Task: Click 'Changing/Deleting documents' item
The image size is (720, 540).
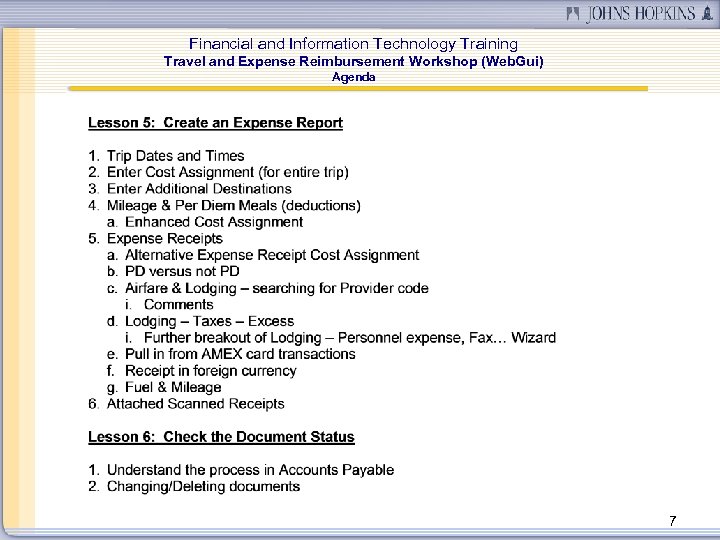Action: (203, 487)
